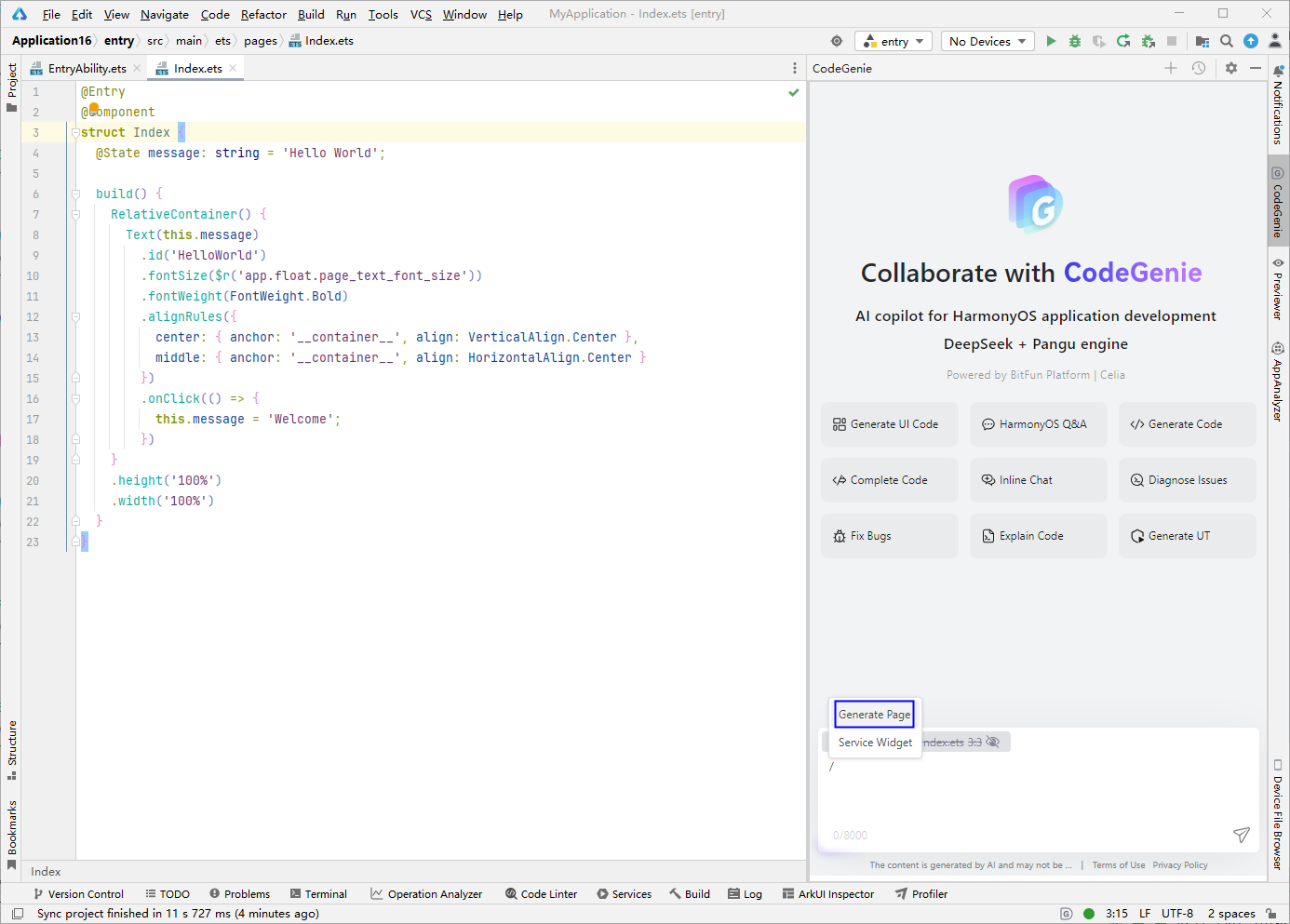Click the gray Stop square icon
1290x924 pixels.
[x=1172, y=41]
